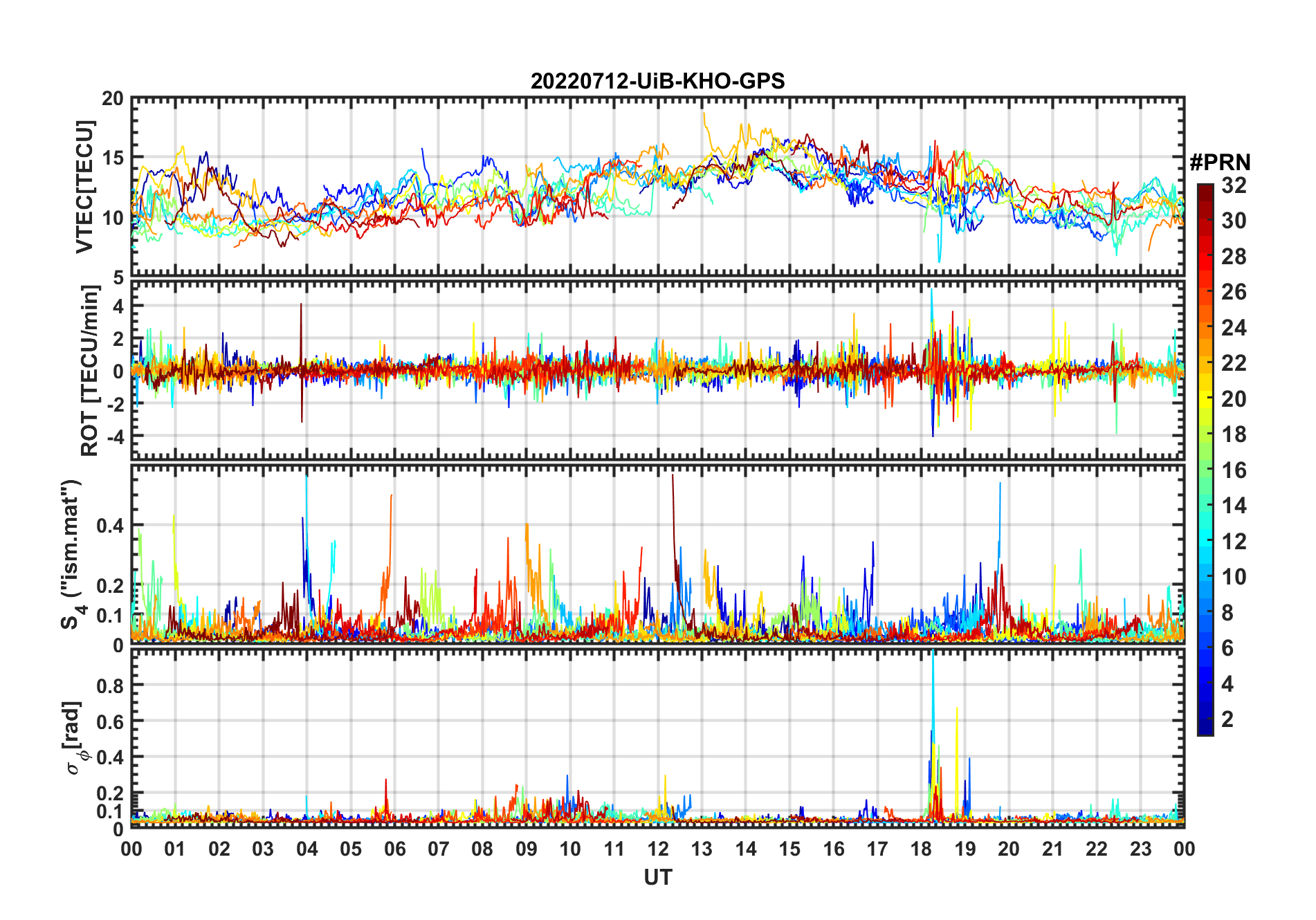Click the colorbar tick label 10
Viewport: 1316px width, 920px height.
tap(1234, 577)
